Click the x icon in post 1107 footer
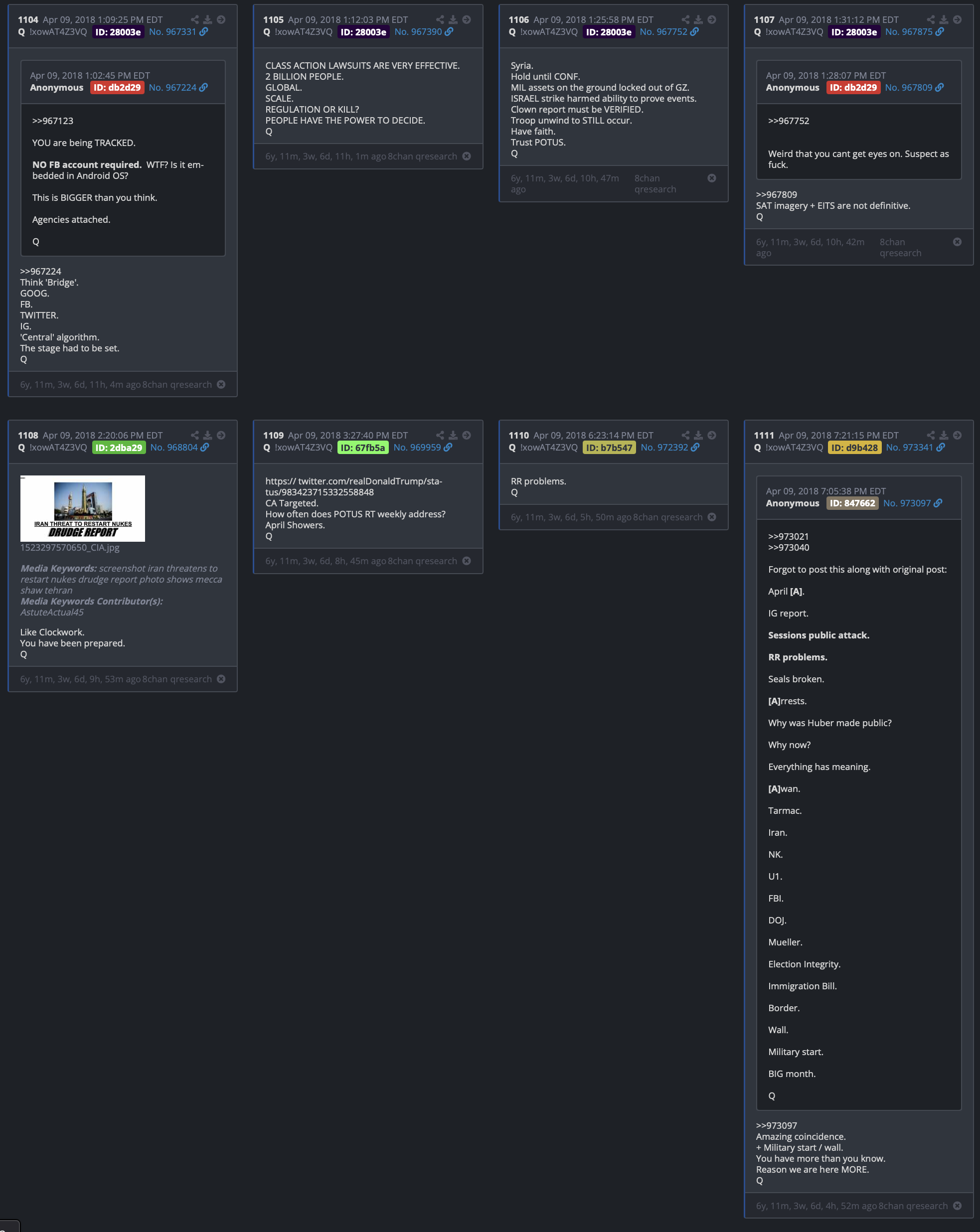Image resolution: width=980 pixels, height=1232 pixels. tap(958, 242)
